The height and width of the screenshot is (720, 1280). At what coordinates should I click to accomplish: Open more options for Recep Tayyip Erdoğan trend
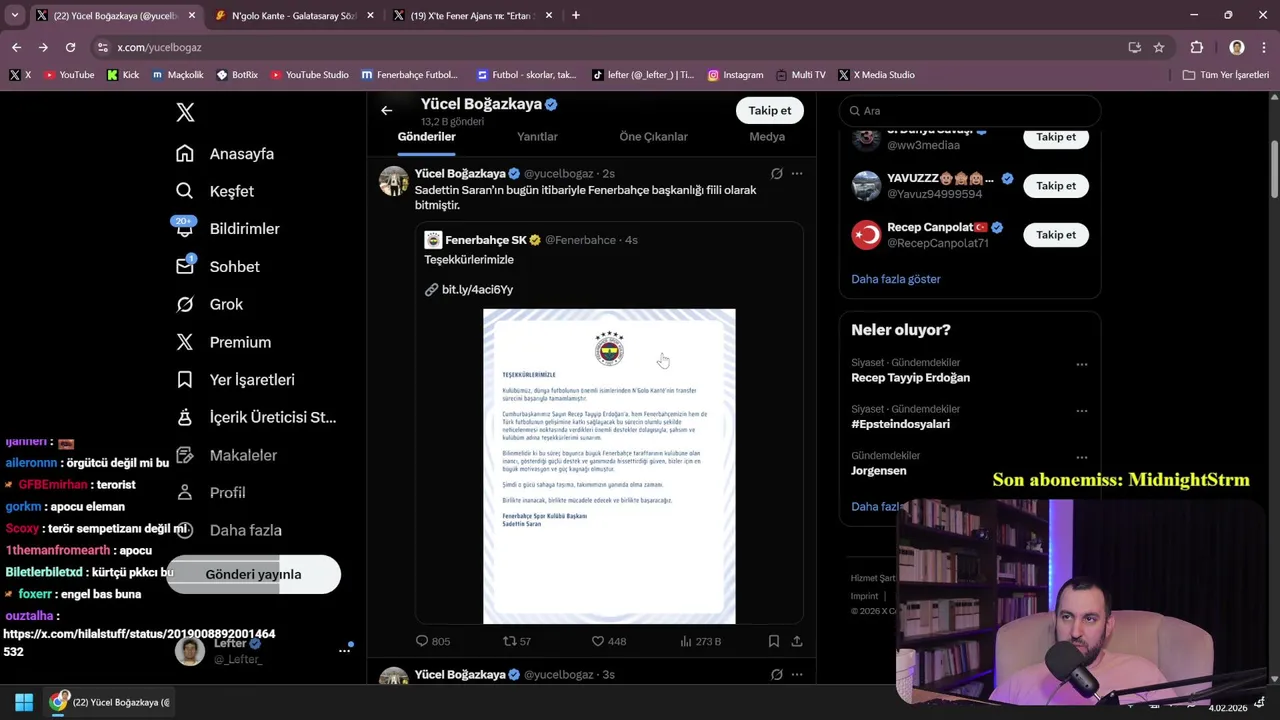pos(1081,365)
